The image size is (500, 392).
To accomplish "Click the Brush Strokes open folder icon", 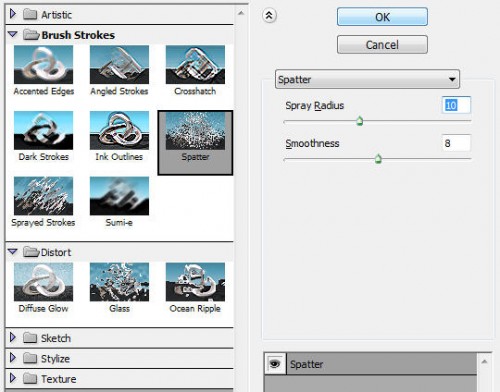I will point(31,35).
